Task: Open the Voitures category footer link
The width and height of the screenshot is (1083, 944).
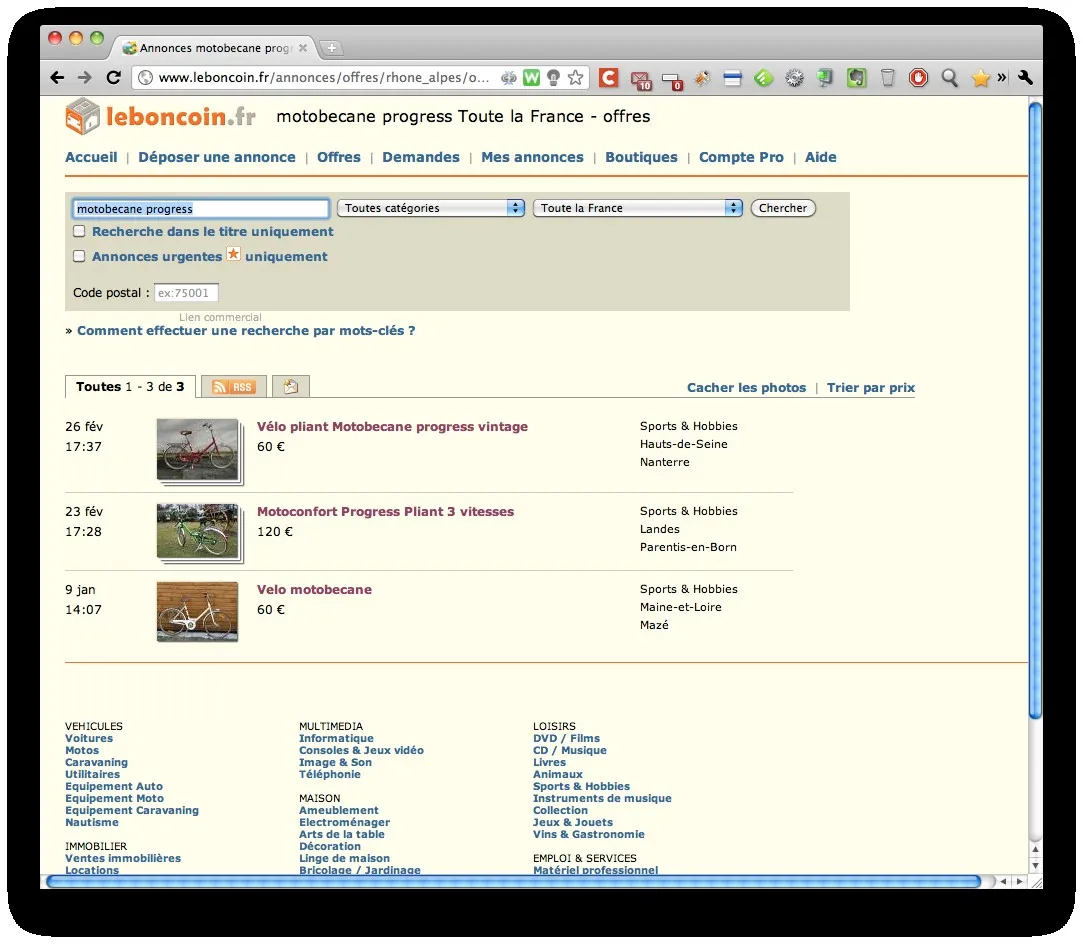Action: point(88,738)
